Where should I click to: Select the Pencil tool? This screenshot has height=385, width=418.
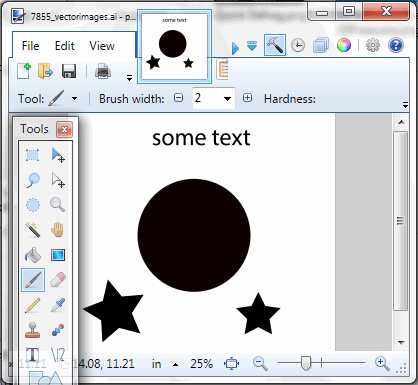pyautogui.click(x=33, y=305)
